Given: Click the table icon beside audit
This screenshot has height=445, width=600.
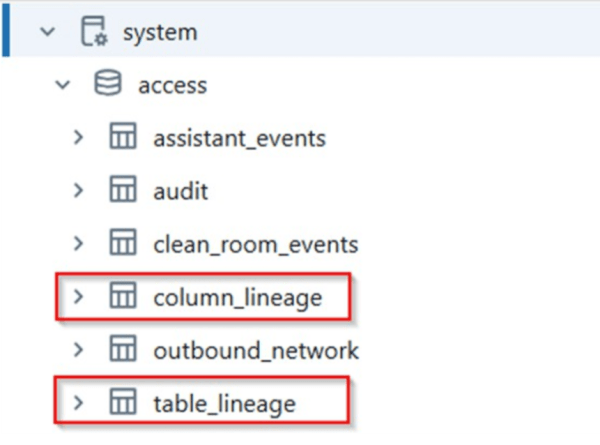Looking at the screenshot, I should tap(122, 190).
